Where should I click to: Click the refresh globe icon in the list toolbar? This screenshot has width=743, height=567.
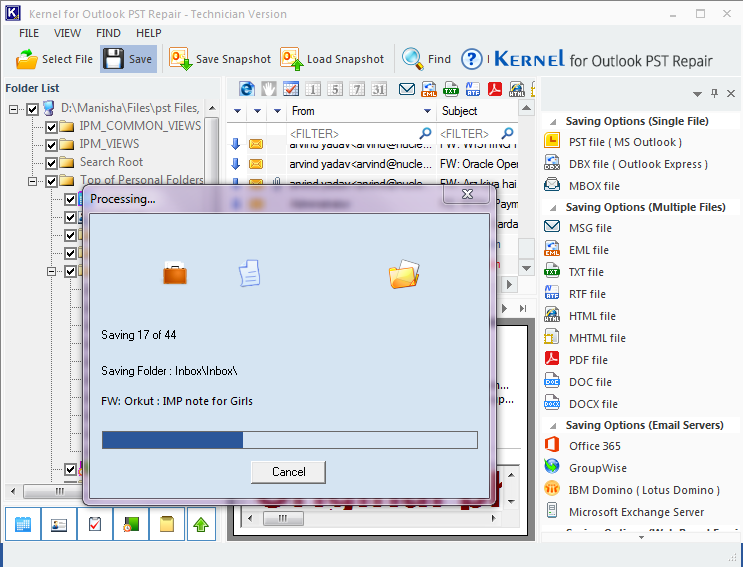[246, 89]
